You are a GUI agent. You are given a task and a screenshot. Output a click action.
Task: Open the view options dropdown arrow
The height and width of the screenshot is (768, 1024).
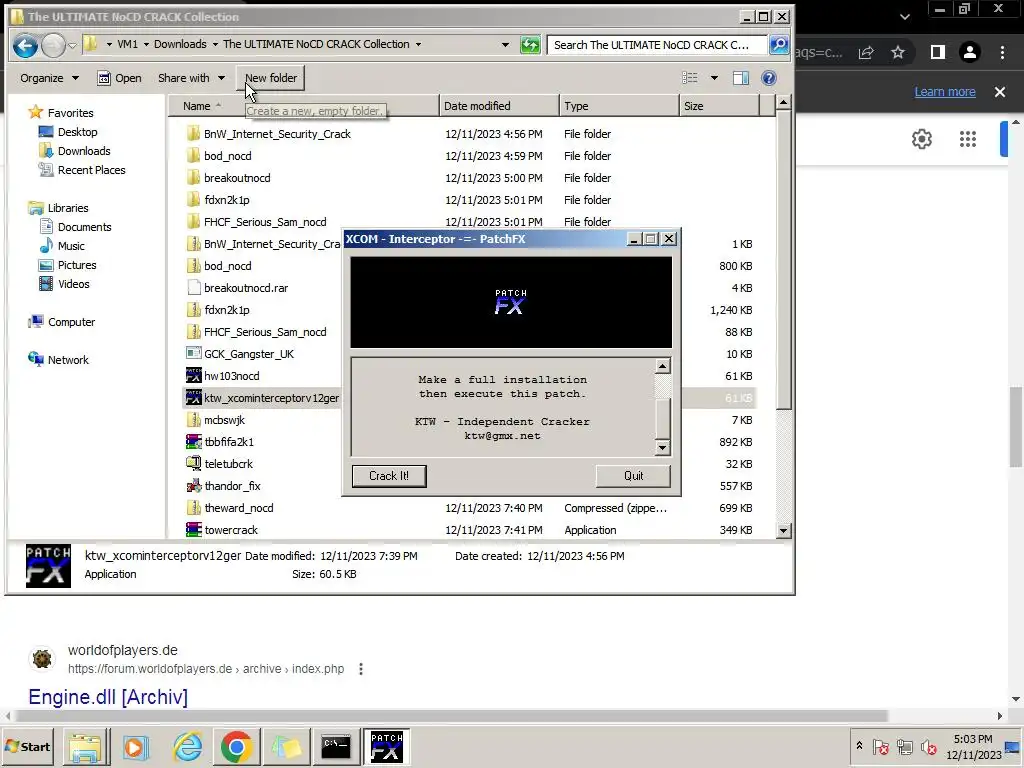[x=714, y=78]
